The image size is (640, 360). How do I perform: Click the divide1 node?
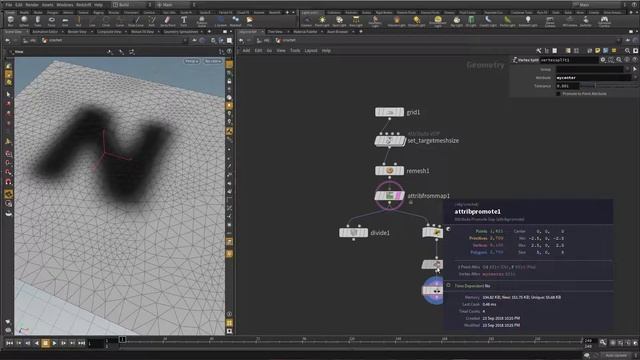click(x=353, y=233)
